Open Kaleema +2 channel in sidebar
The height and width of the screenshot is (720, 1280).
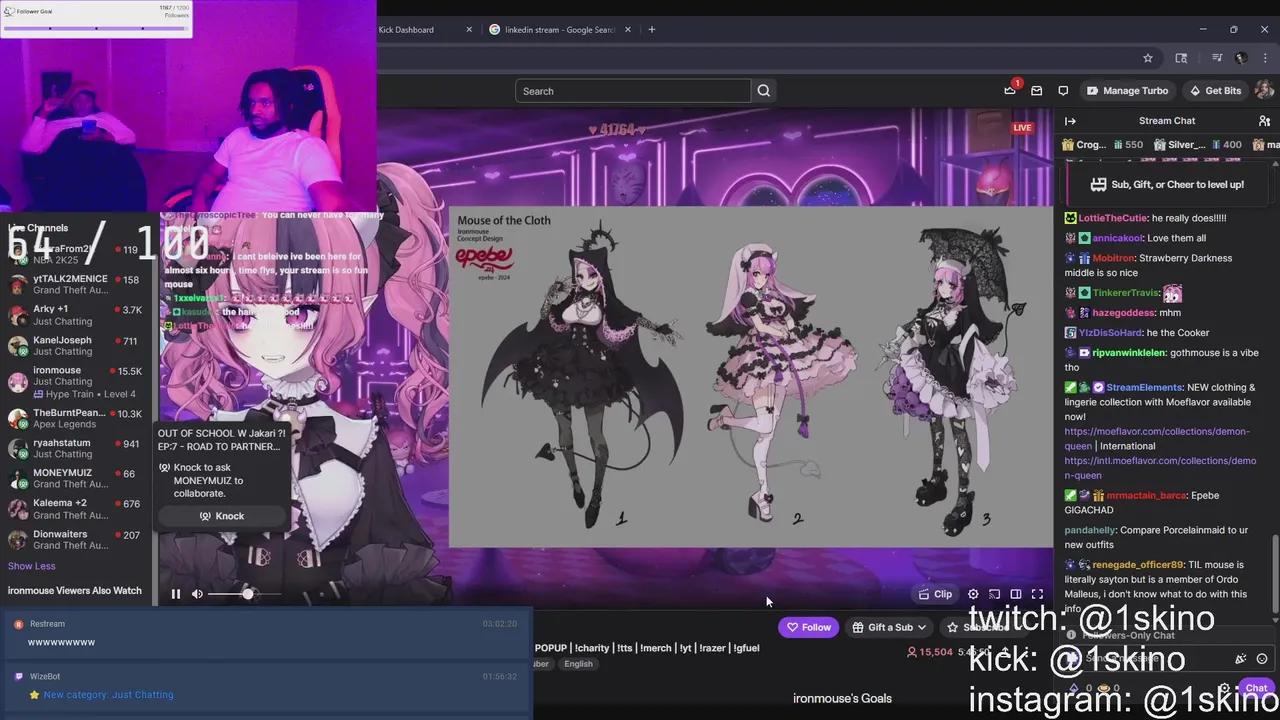(x=75, y=509)
